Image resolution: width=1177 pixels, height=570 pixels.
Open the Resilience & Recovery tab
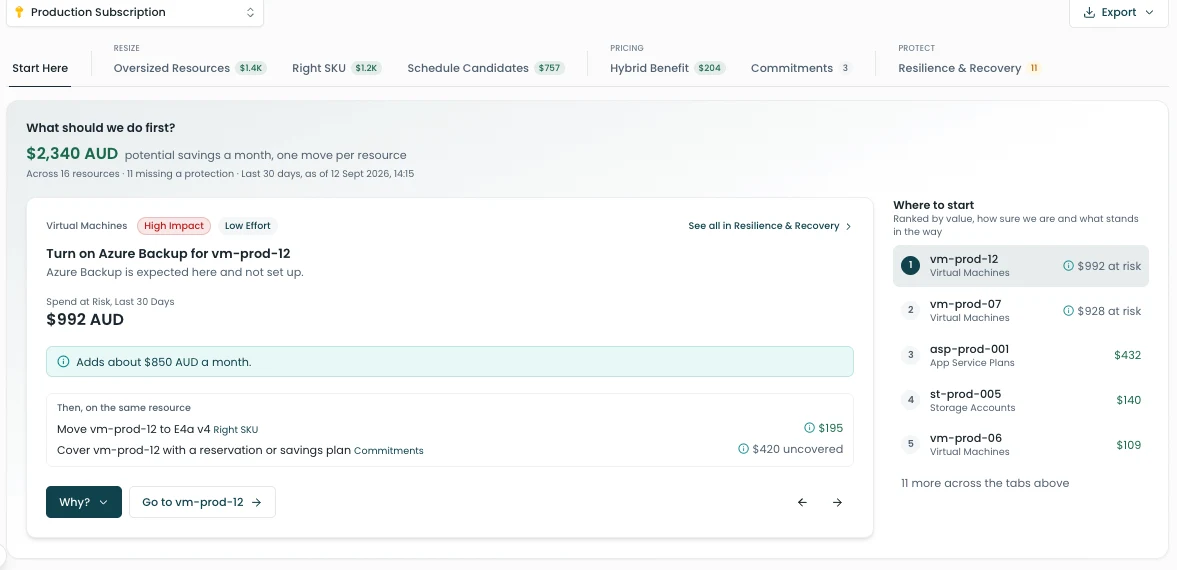click(970, 68)
